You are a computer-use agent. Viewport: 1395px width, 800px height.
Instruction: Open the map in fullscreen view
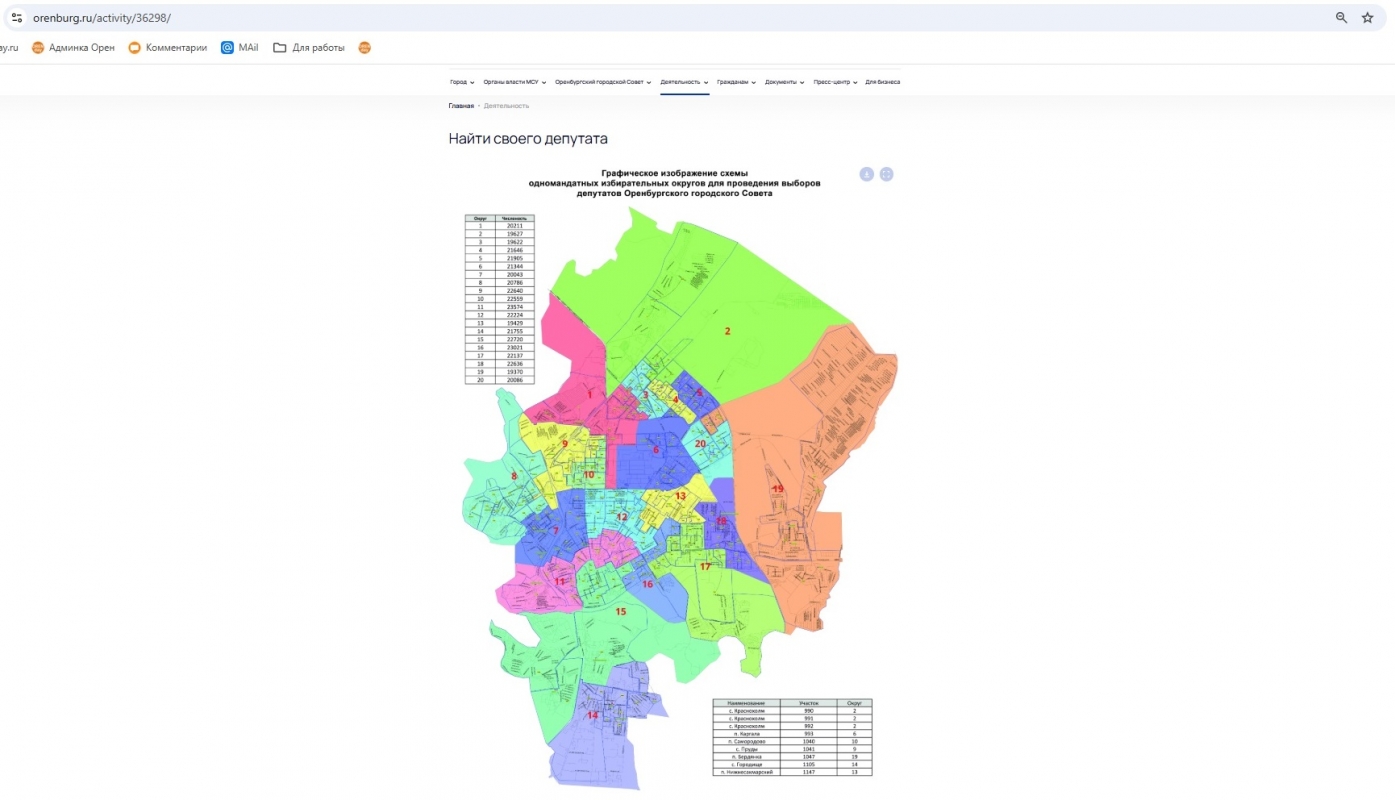886,174
